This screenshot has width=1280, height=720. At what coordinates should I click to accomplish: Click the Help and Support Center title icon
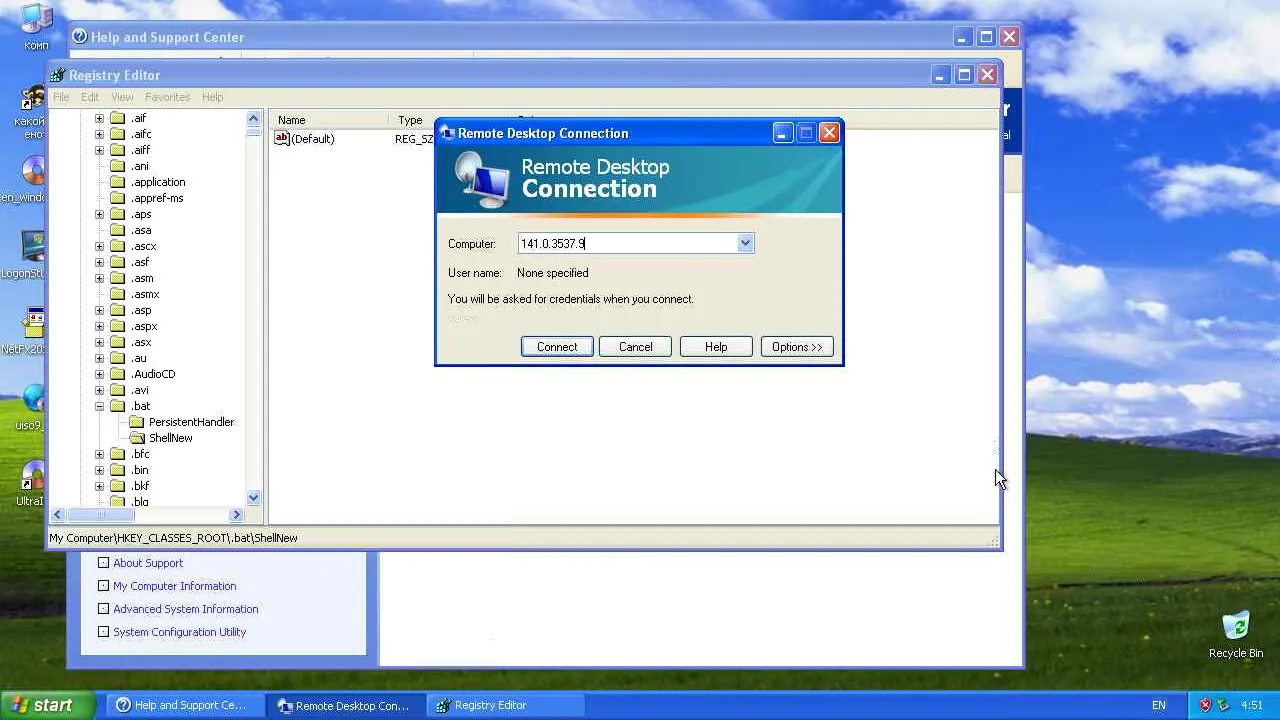pyautogui.click(x=79, y=37)
